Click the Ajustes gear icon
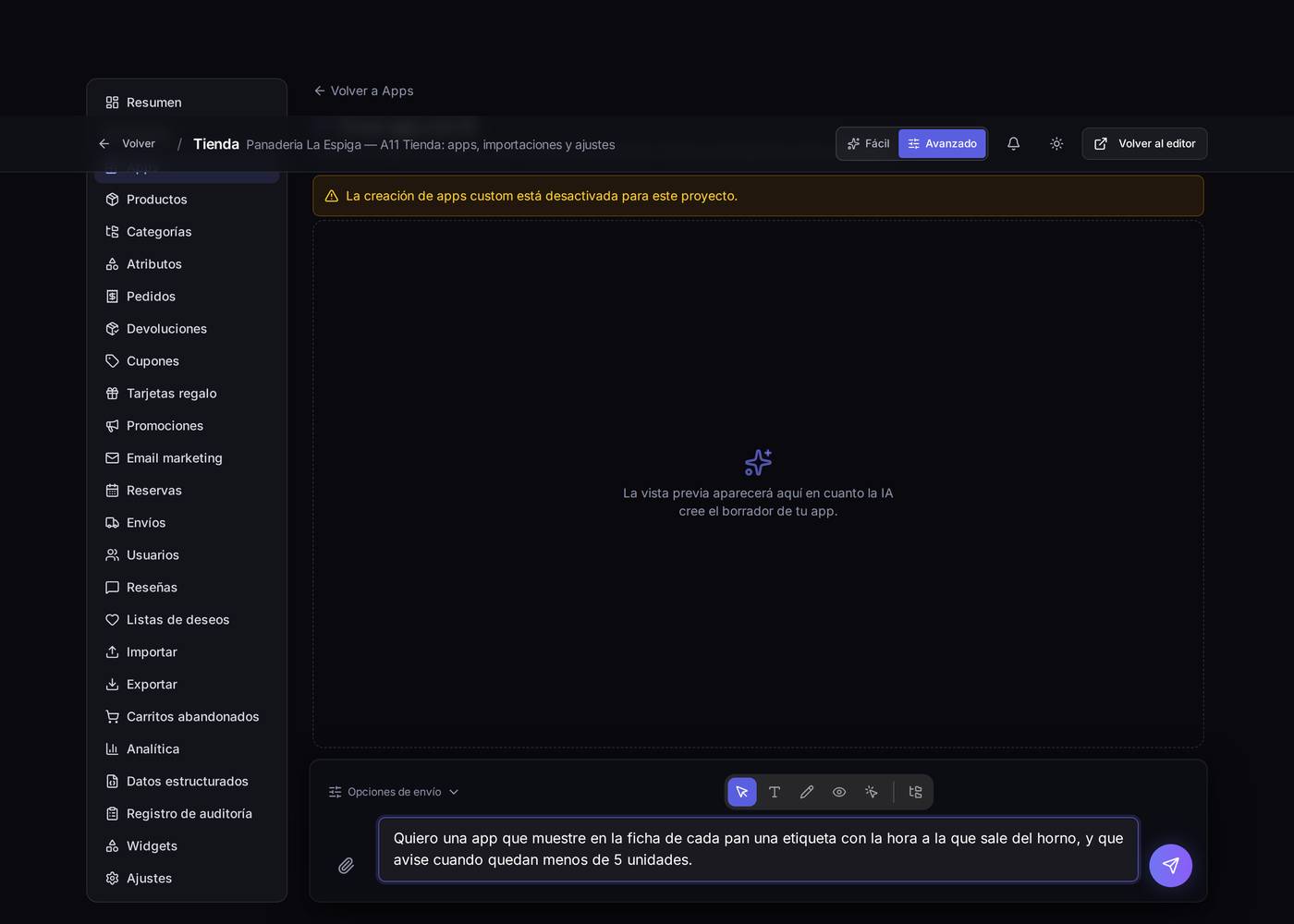The image size is (1294, 924). (112, 879)
